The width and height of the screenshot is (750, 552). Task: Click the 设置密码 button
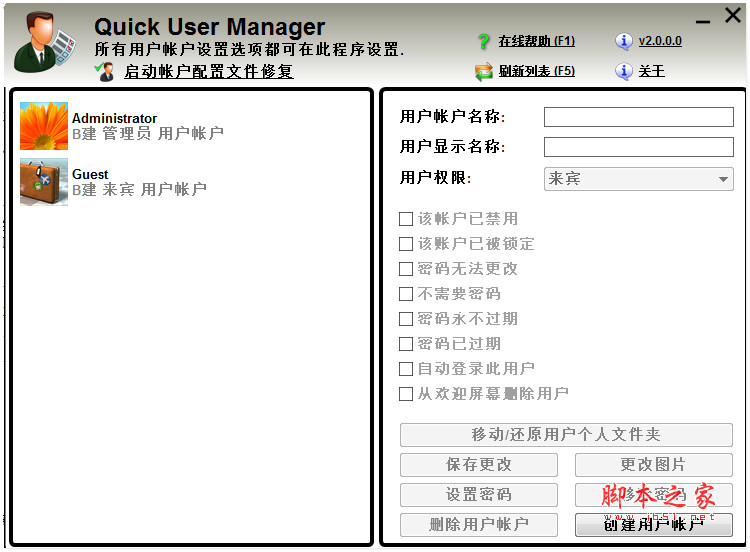click(479, 495)
